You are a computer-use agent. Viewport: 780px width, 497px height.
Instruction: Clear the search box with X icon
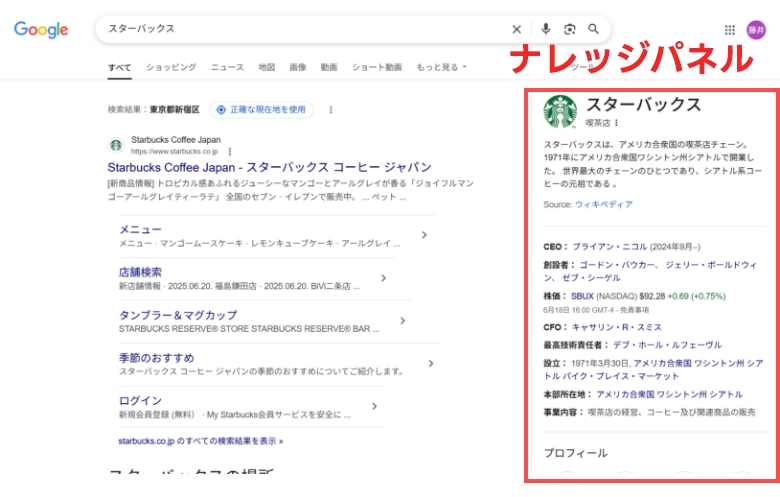pyautogui.click(x=517, y=29)
